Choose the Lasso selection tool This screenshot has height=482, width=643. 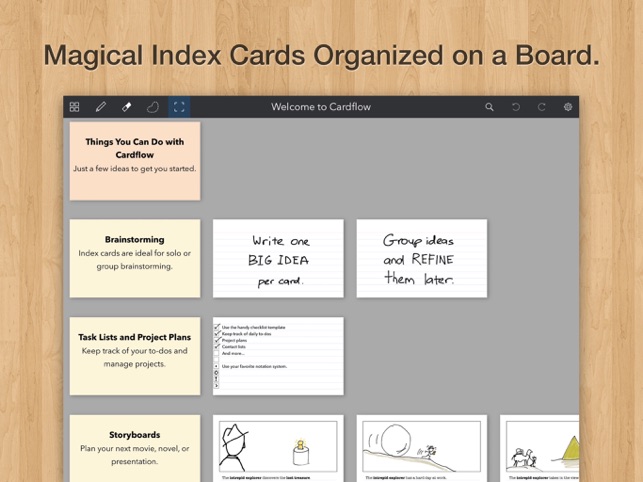click(x=153, y=107)
